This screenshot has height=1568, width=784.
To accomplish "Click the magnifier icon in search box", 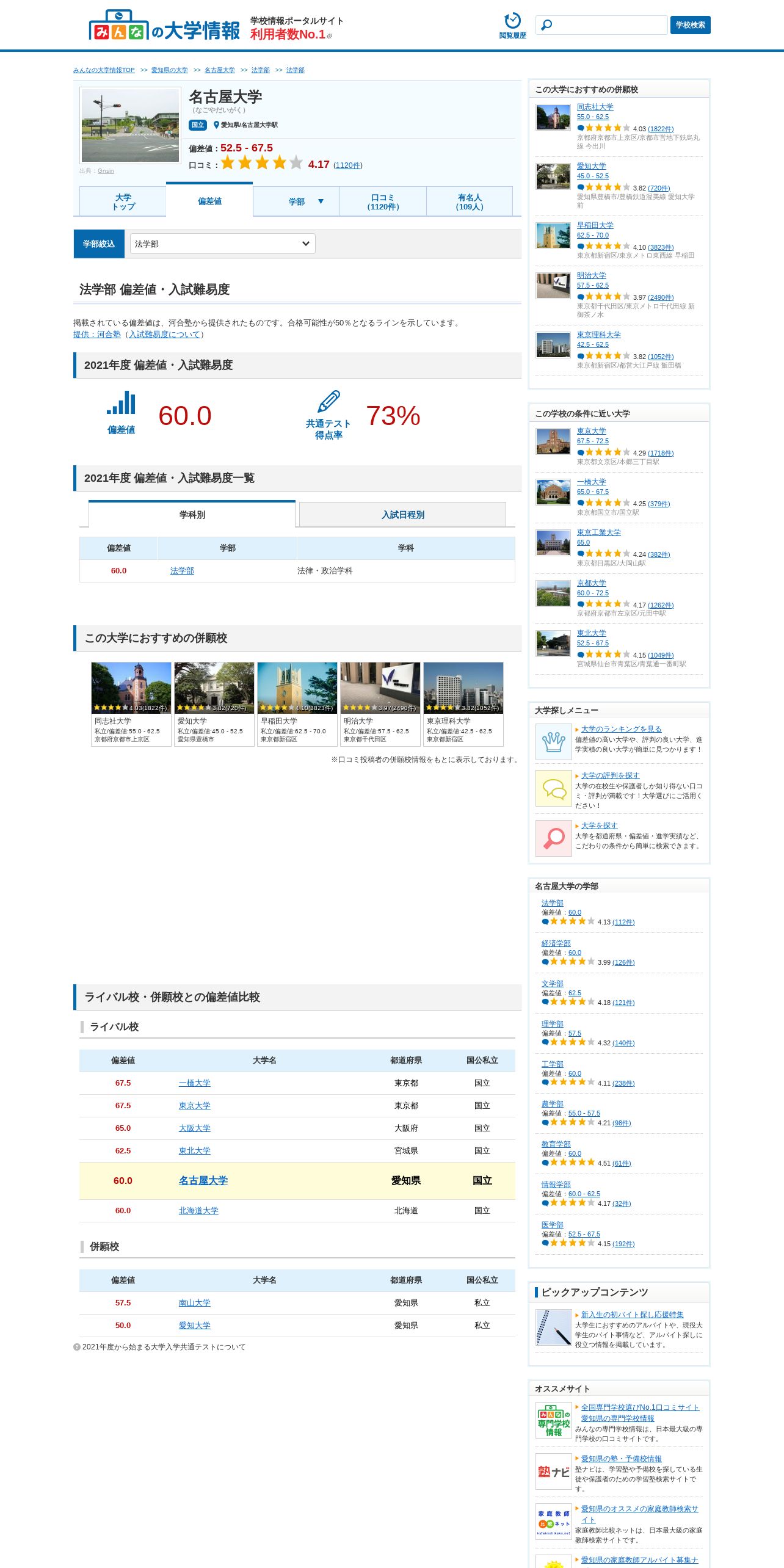I will [546, 25].
